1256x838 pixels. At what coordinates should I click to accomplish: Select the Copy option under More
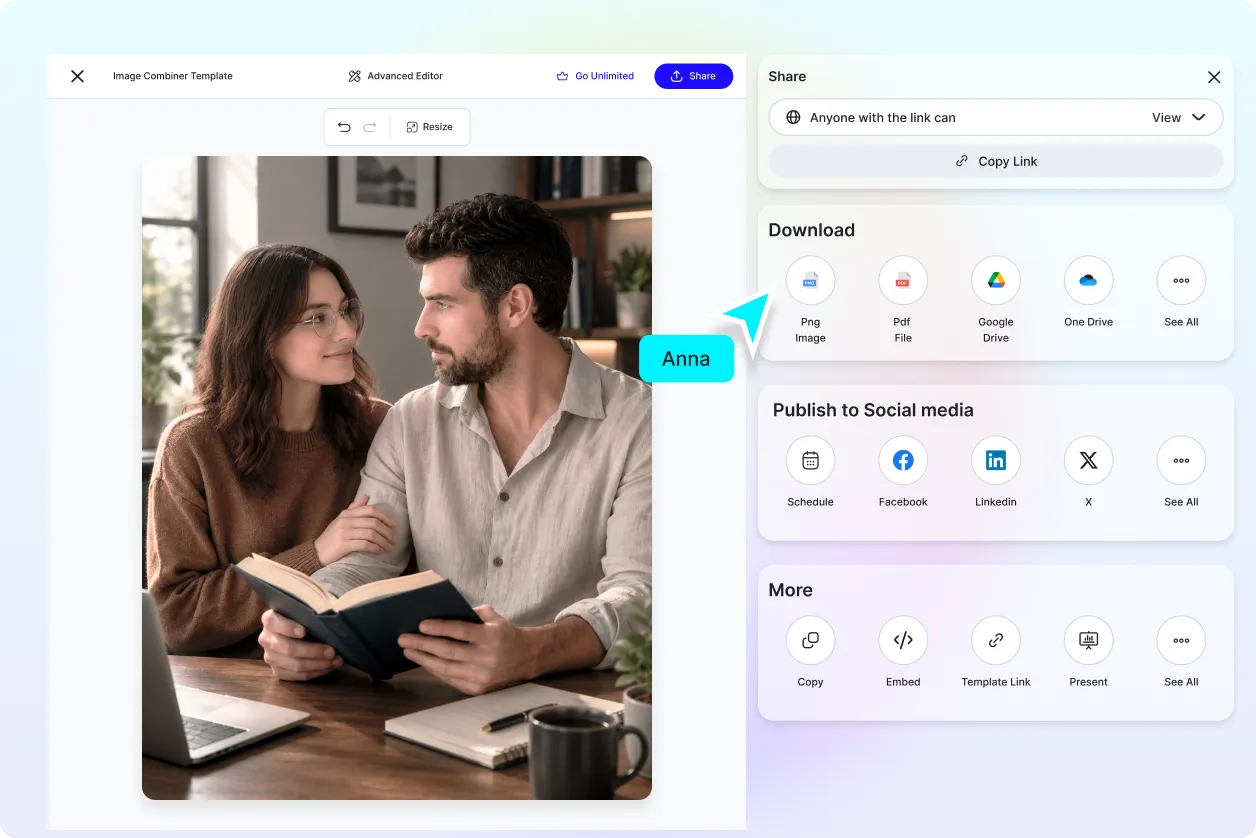pyautogui.click(x=810, y=641)
